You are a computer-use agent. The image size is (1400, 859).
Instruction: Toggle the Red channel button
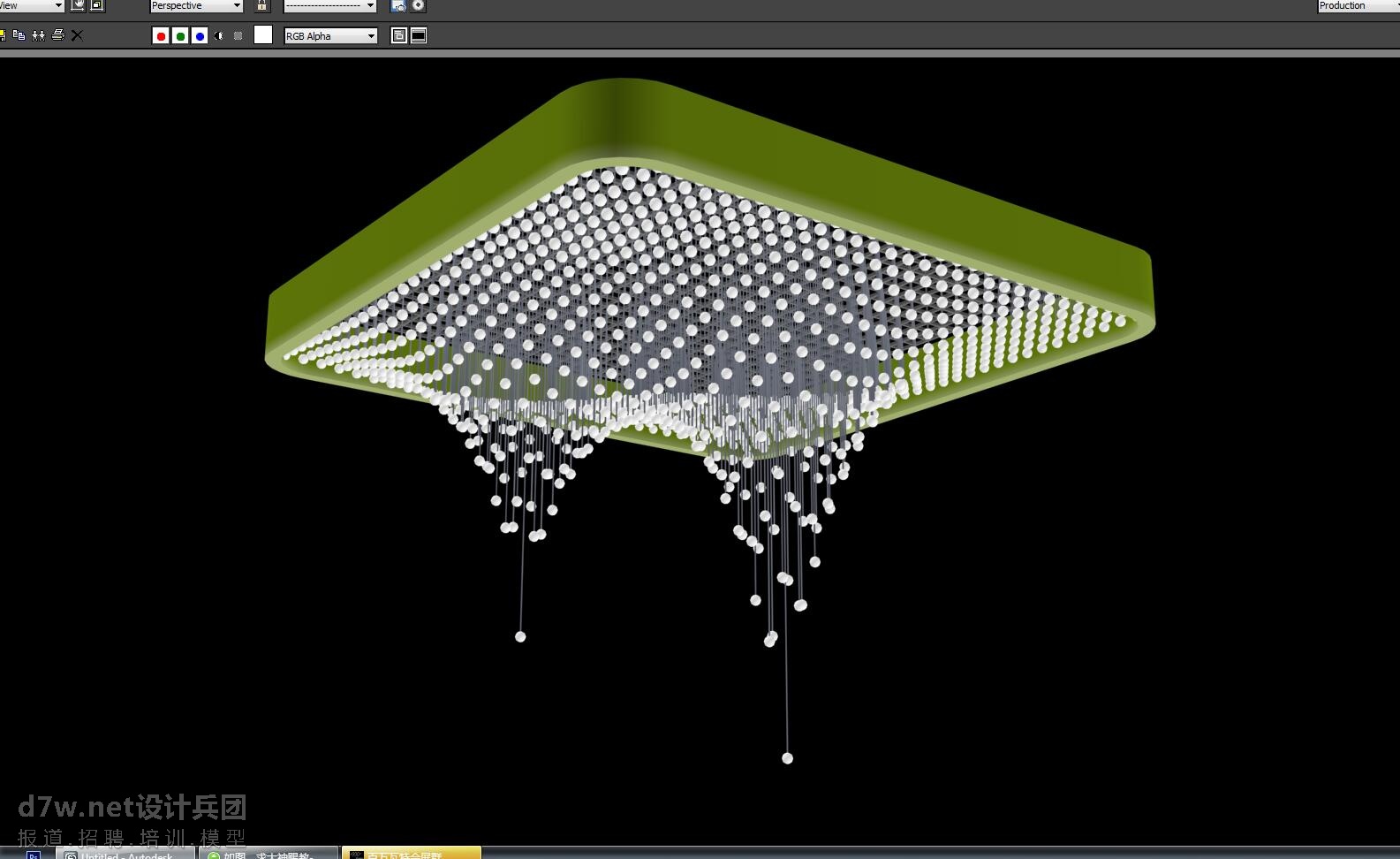[x=161, y=36]
